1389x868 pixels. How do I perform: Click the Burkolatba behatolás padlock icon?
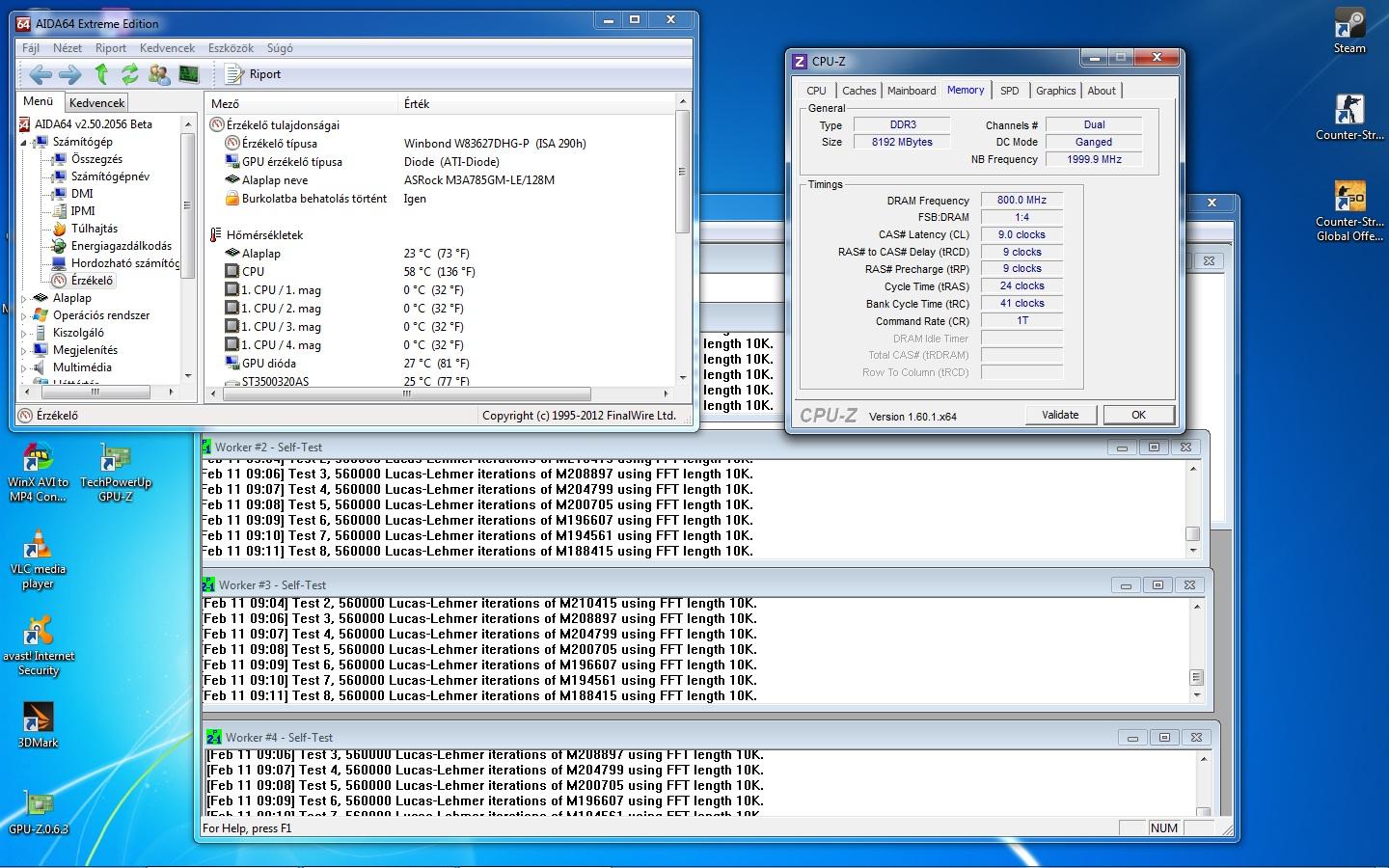(x=231, y=199)
